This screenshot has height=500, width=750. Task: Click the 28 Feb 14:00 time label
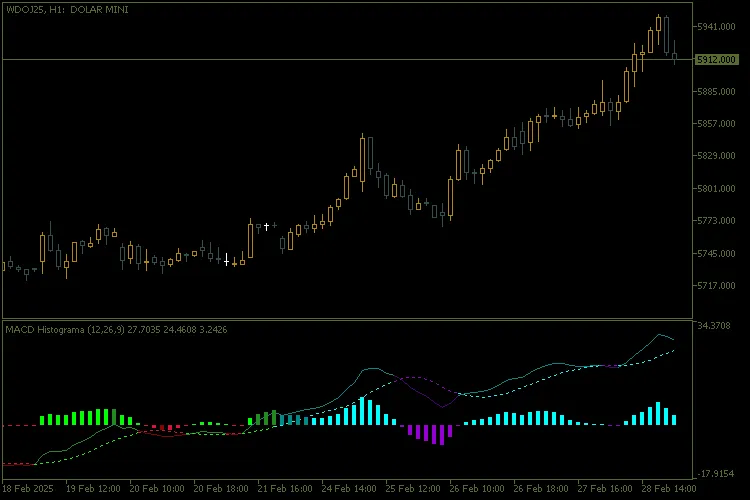tap(669, 489)
